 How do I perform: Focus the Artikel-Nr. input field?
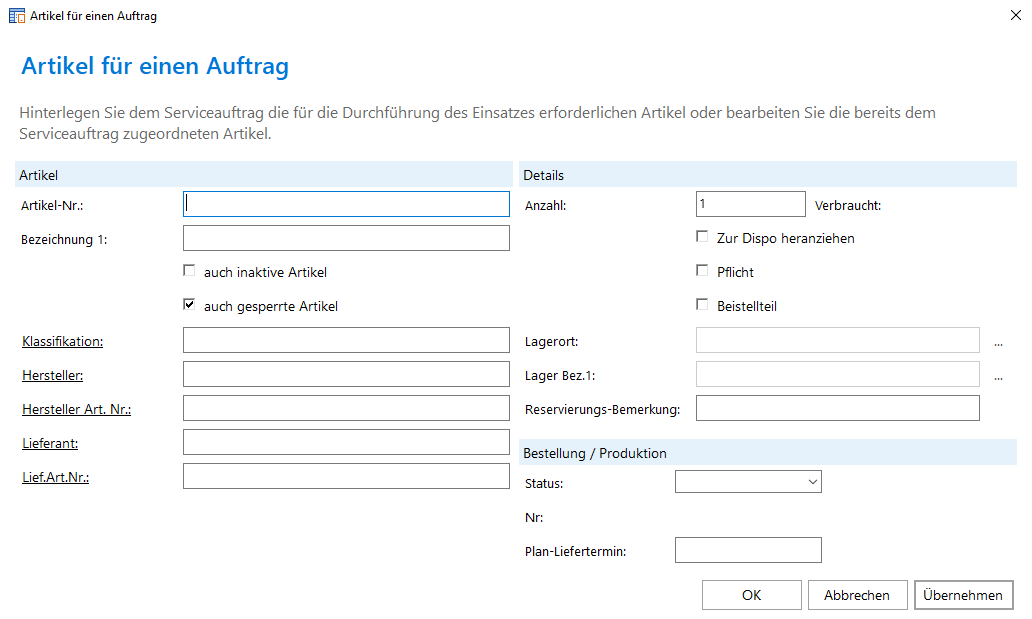tap(346, 204)
